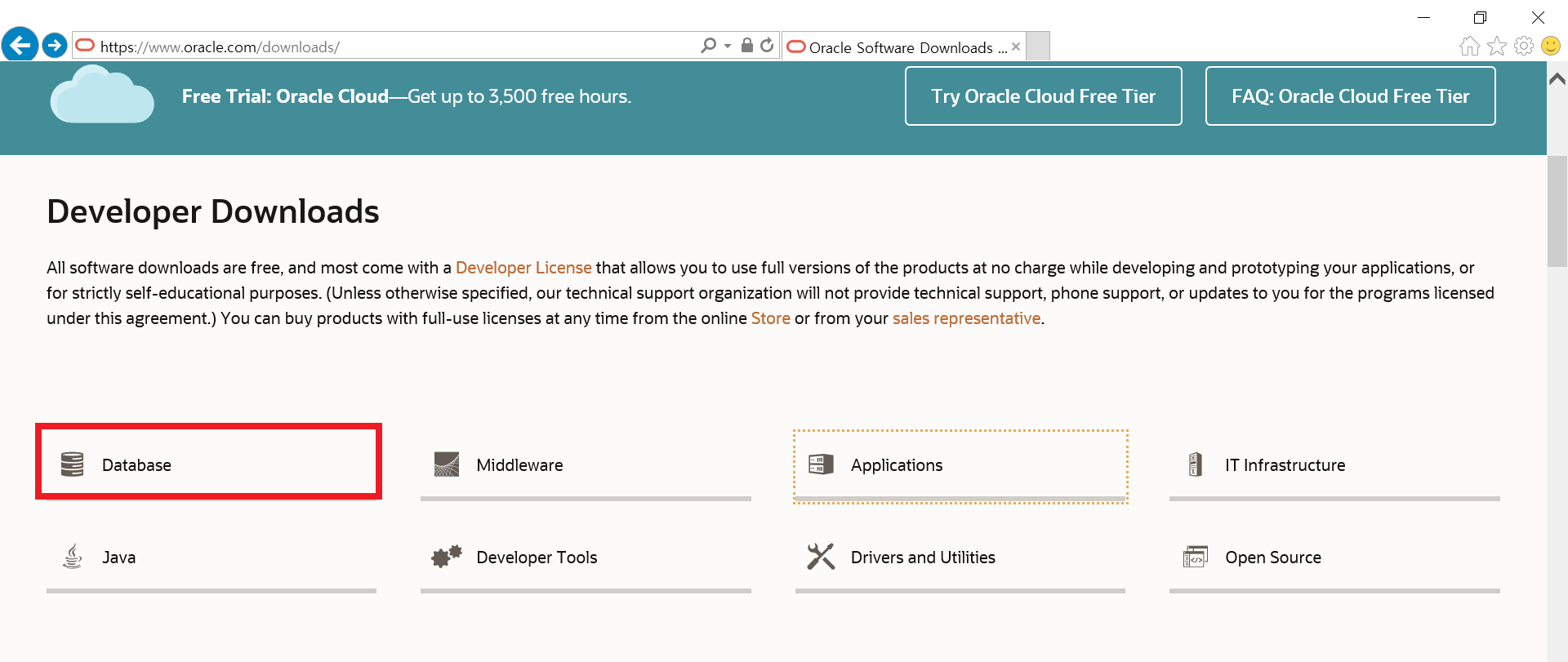Click the smiley feedback icon
This screenshot has width=1568, height=662.
coord(1551,46)
